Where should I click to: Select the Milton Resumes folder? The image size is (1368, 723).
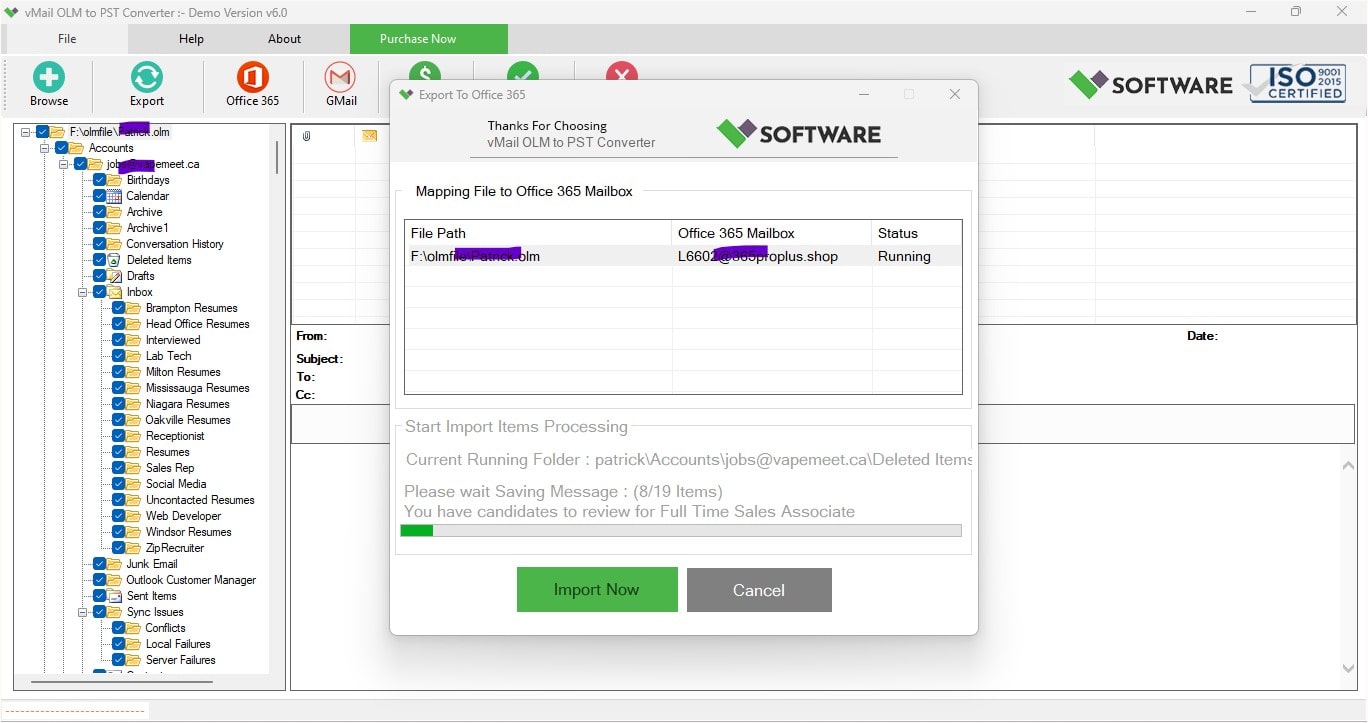(183, 372)
